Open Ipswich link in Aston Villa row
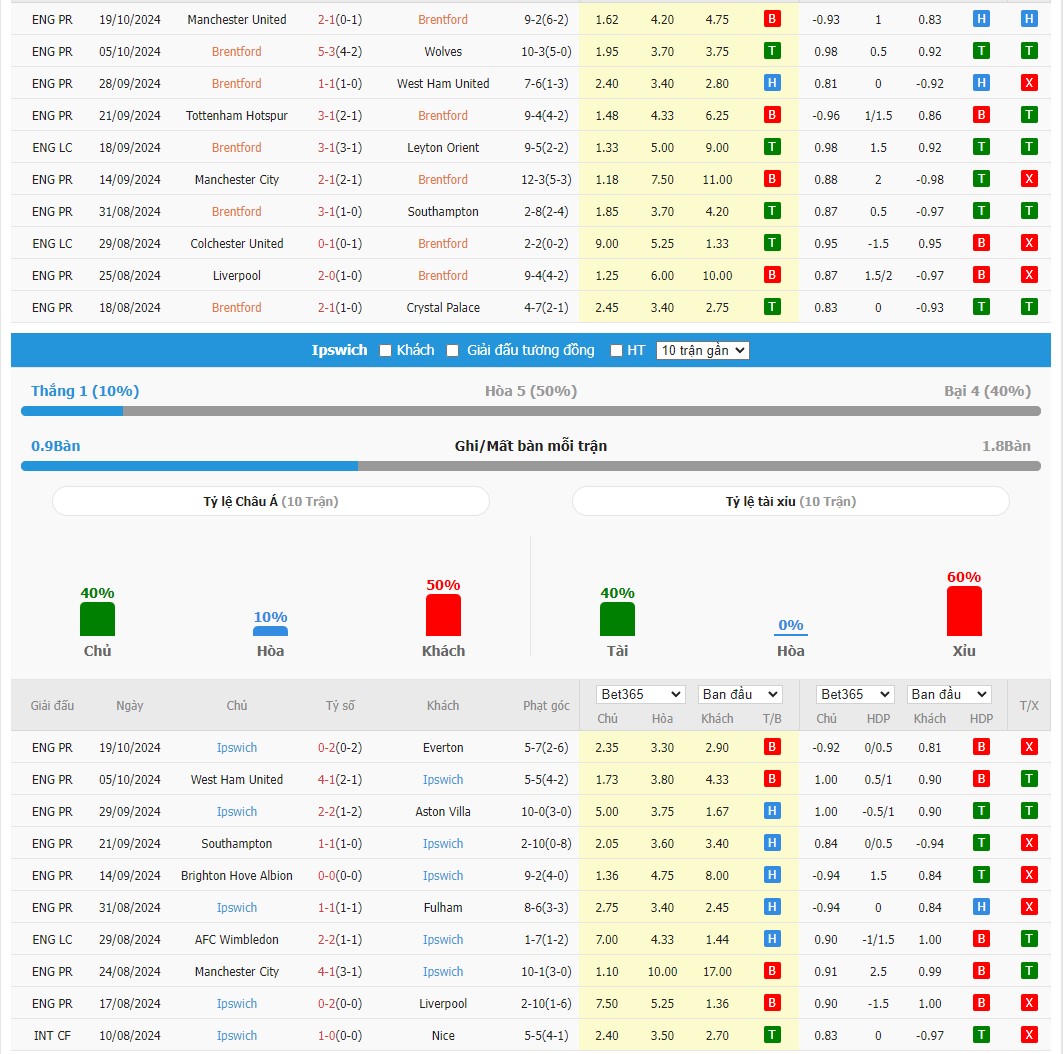 237,811
